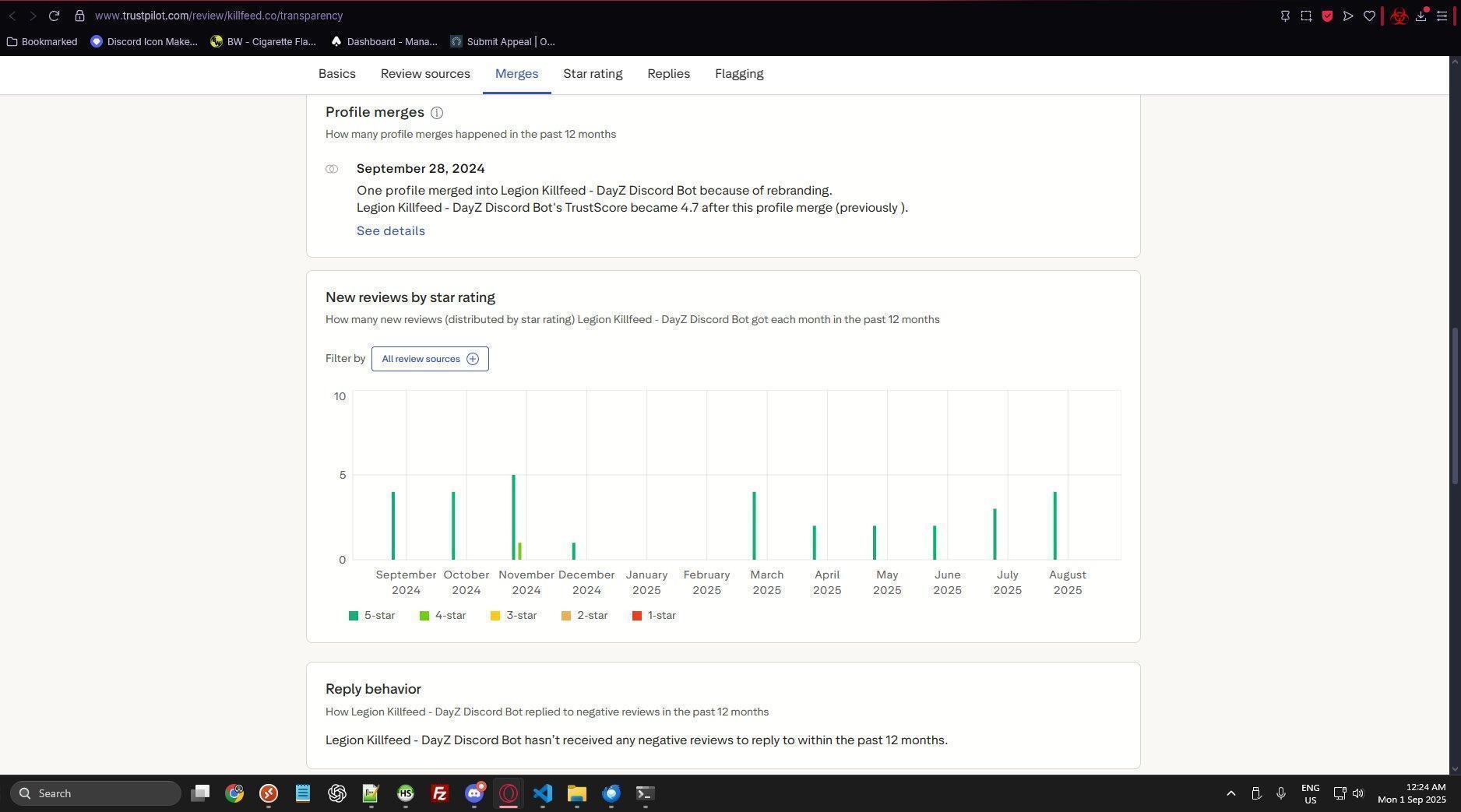This screenshot has height=812, width=1461.
Task: Open Notepad++ from the taskbar
Action: (x=371, y=793)
